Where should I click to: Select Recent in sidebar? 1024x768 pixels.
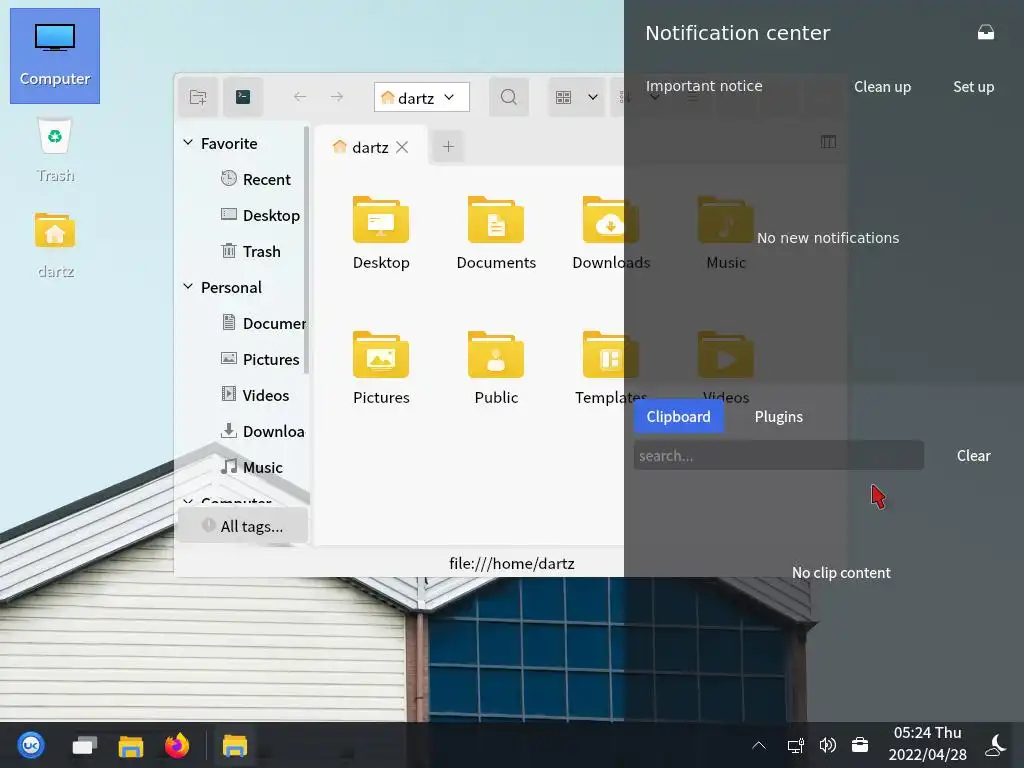pos(256,179)
